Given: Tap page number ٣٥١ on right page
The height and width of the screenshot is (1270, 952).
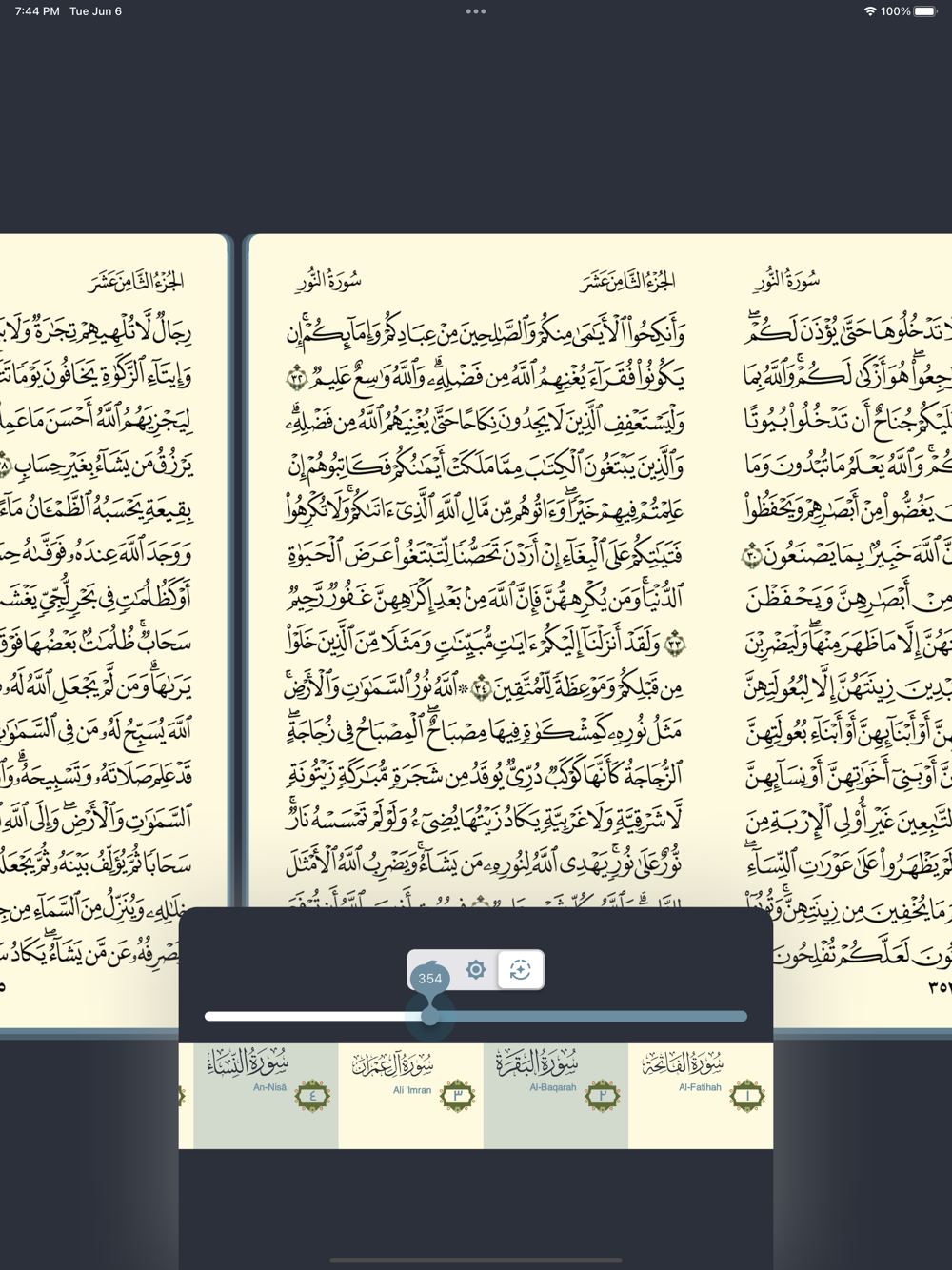Looking at the screenshot, I should [939, 987].
